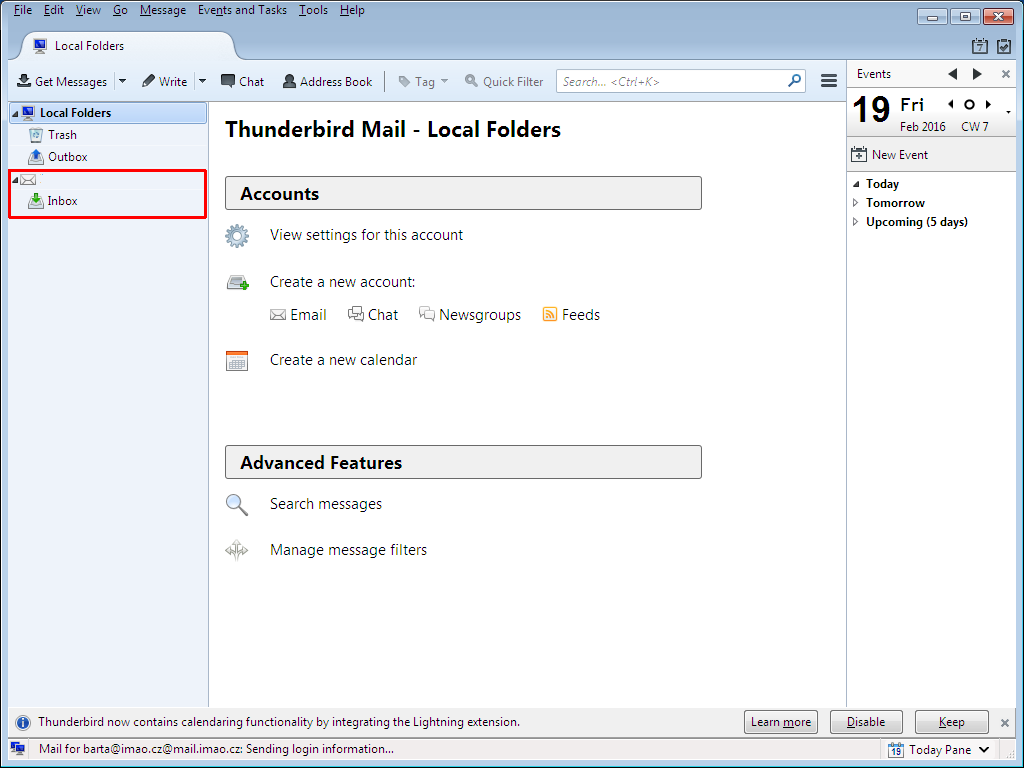Click Search messages link
The width and height of the screenshot is (1024, 768).
click(326, 504)
